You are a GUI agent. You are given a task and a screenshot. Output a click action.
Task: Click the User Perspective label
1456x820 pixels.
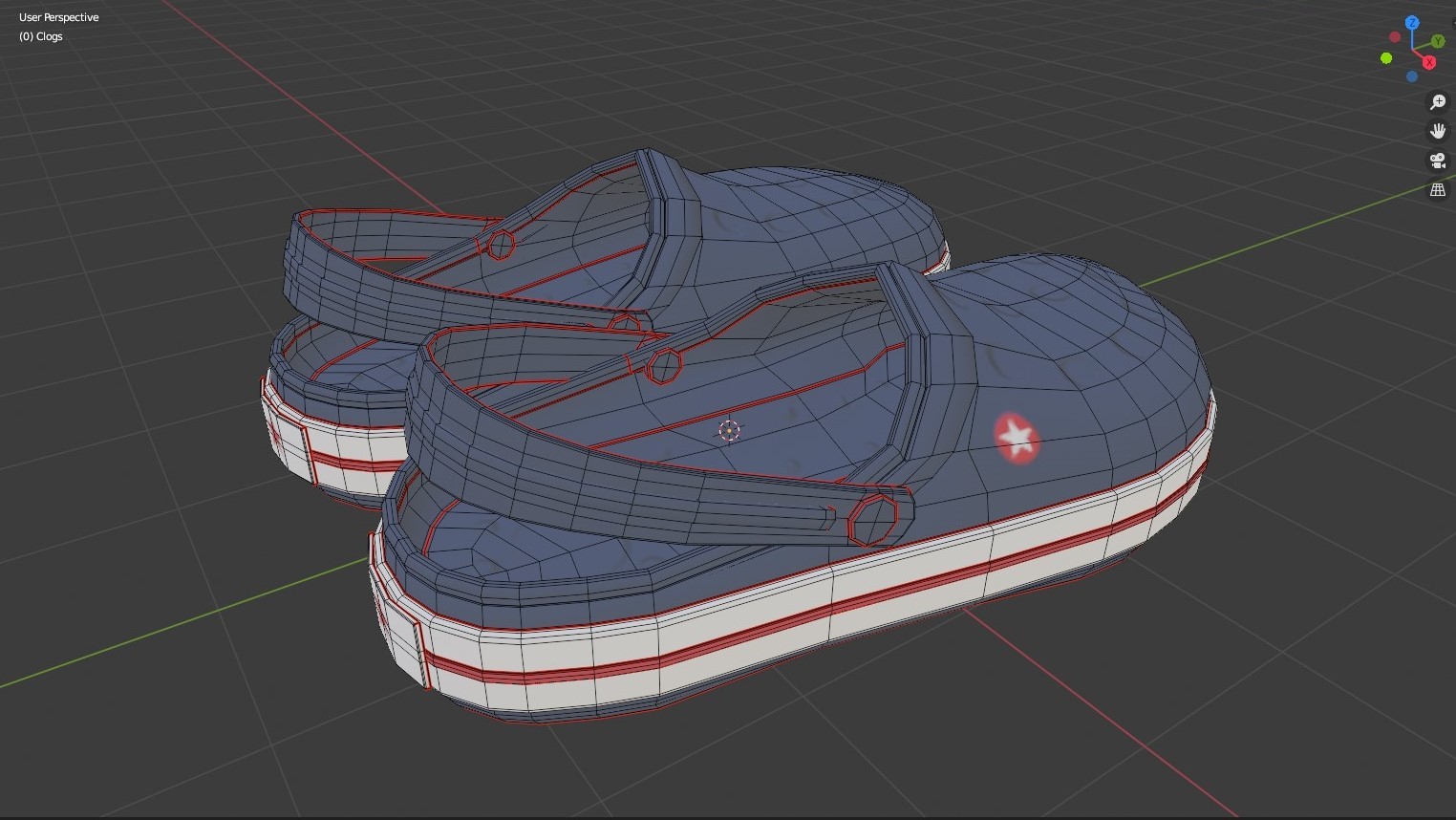tap(58, 16)
